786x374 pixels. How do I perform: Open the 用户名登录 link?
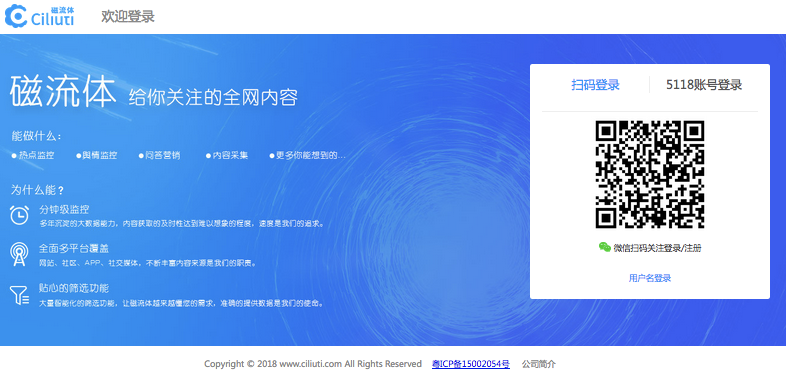point(650,278)
